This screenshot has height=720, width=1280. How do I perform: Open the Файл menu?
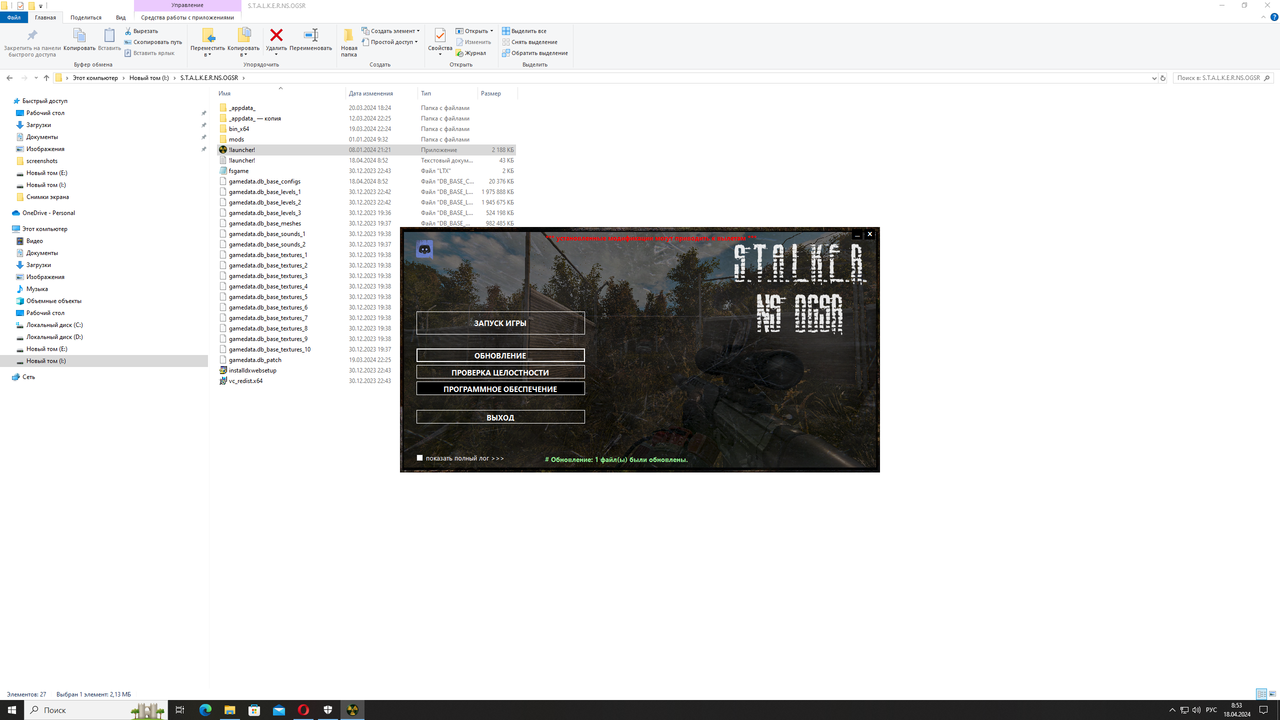(14, 17)
